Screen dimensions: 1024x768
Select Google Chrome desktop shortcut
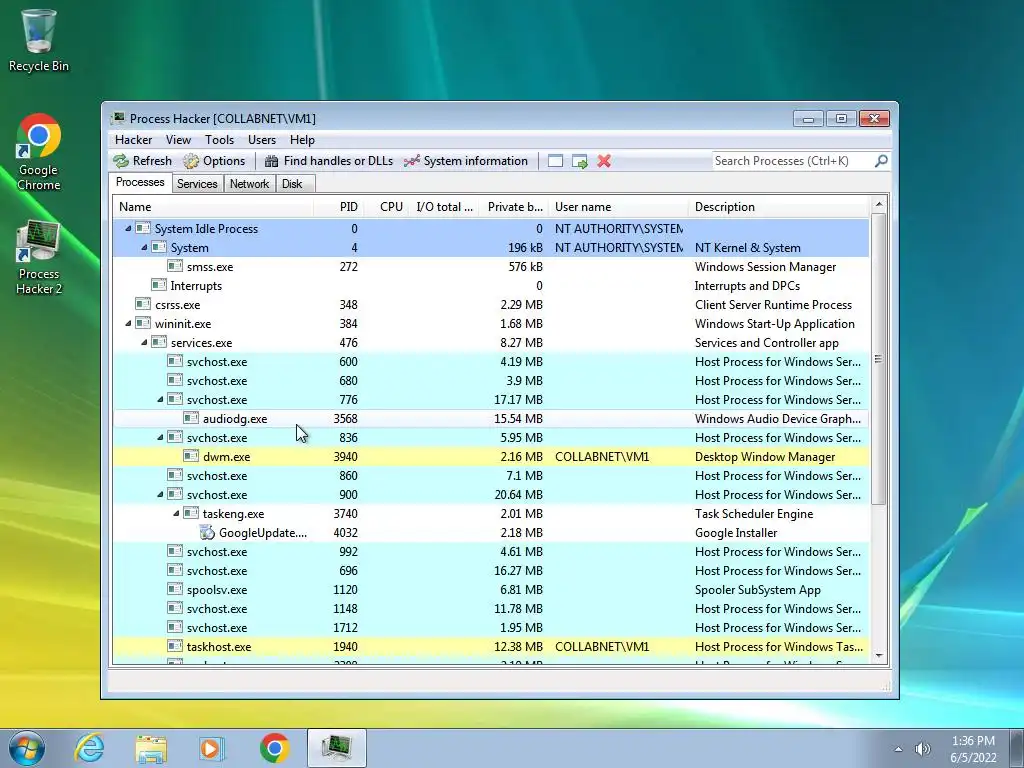(39, 152)
